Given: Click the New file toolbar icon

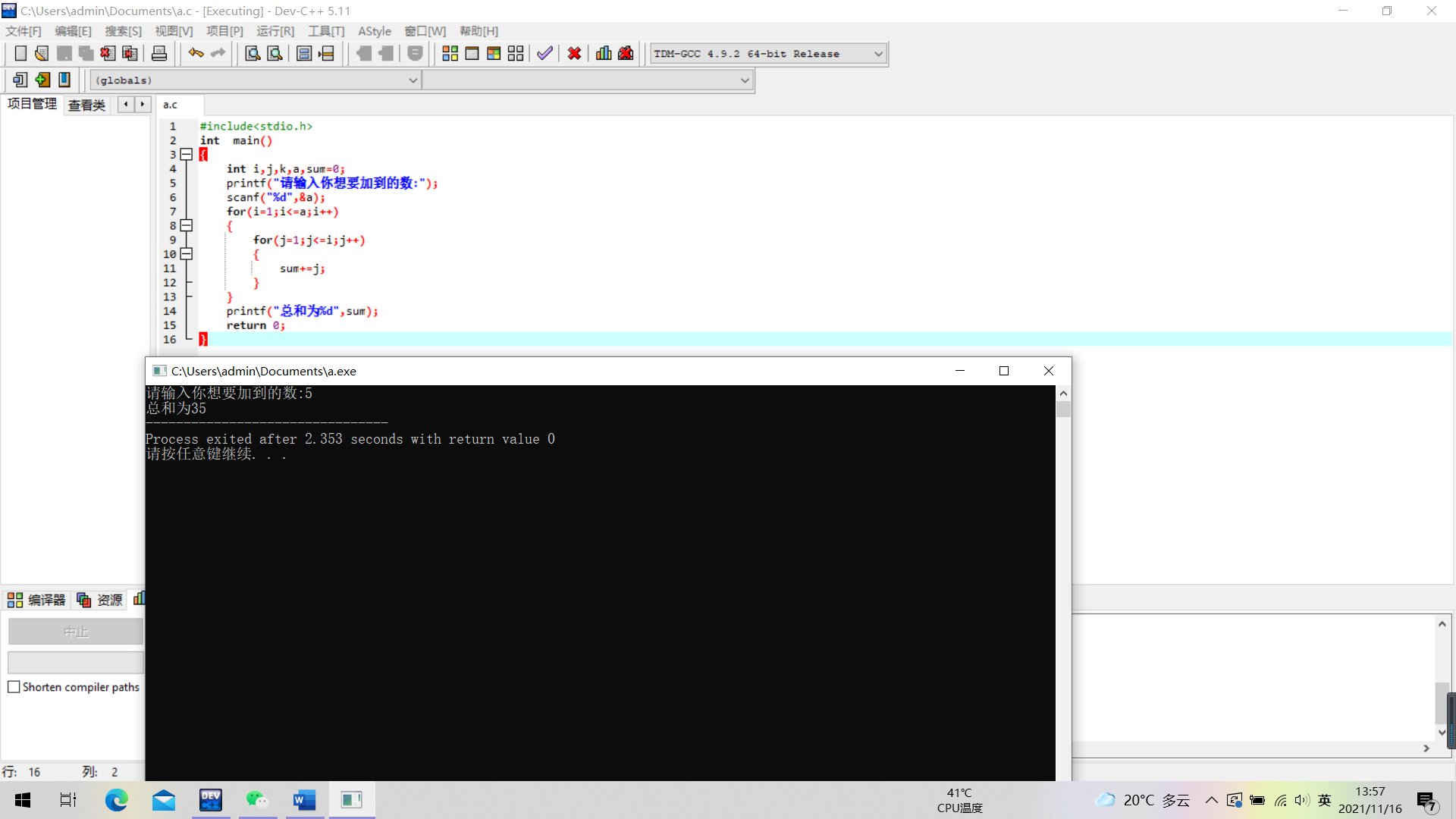Looking at the screenshot, I should 20,53.
